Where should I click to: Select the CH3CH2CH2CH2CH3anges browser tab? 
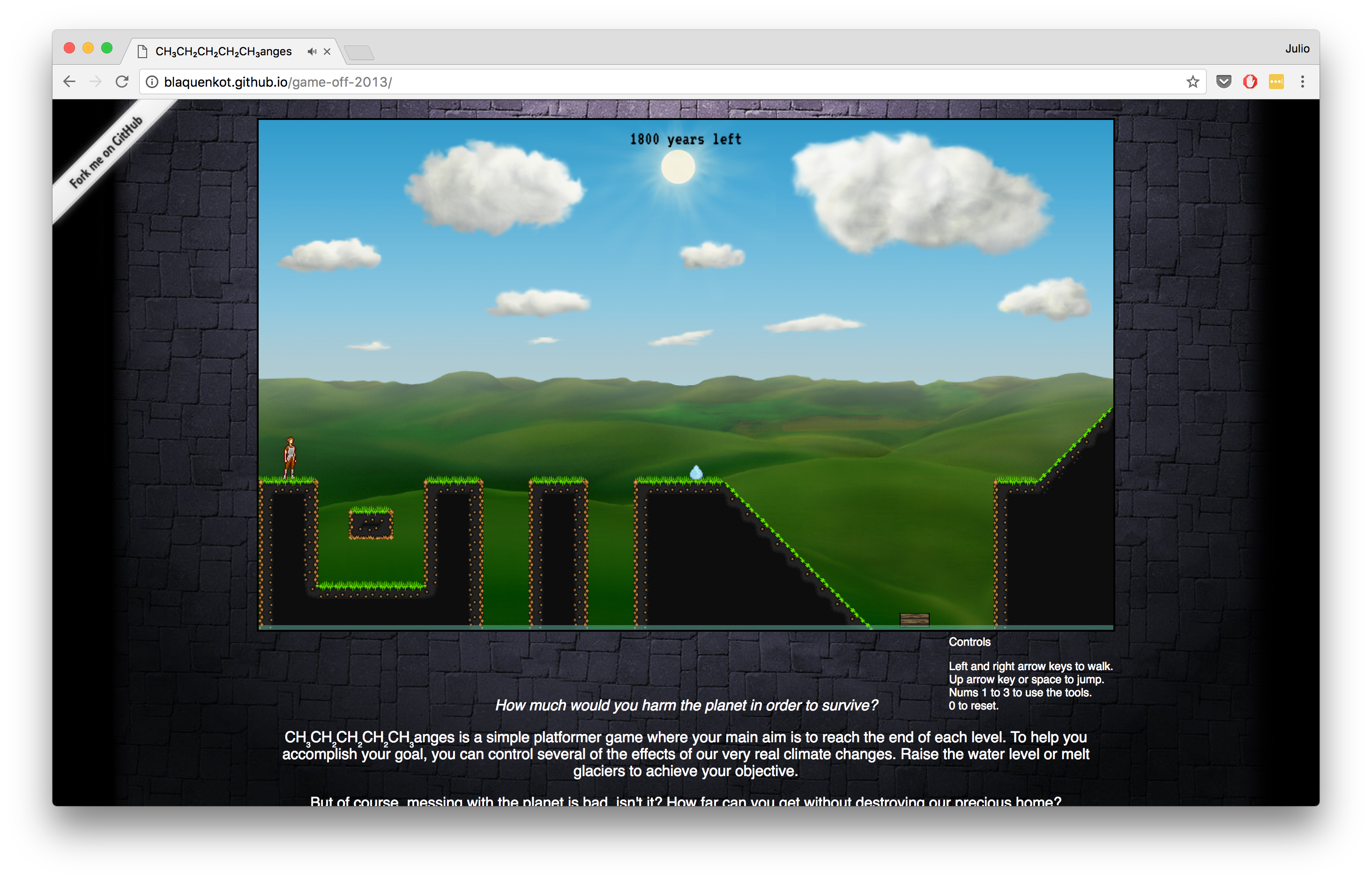[223, 52]
